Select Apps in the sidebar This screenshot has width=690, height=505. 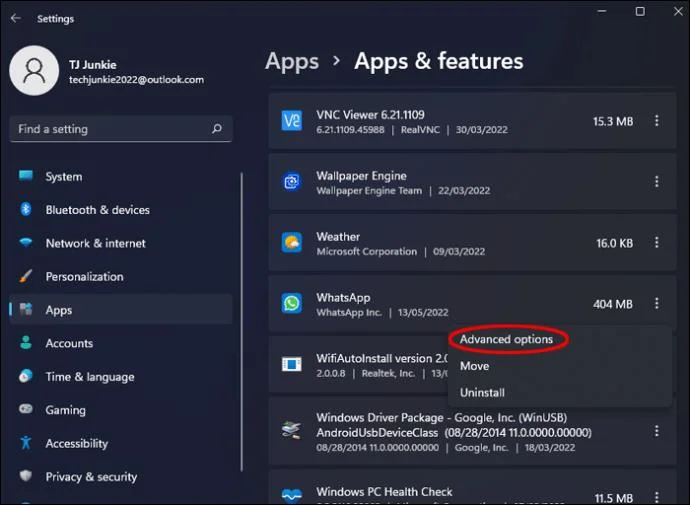[x=121, y=310]
